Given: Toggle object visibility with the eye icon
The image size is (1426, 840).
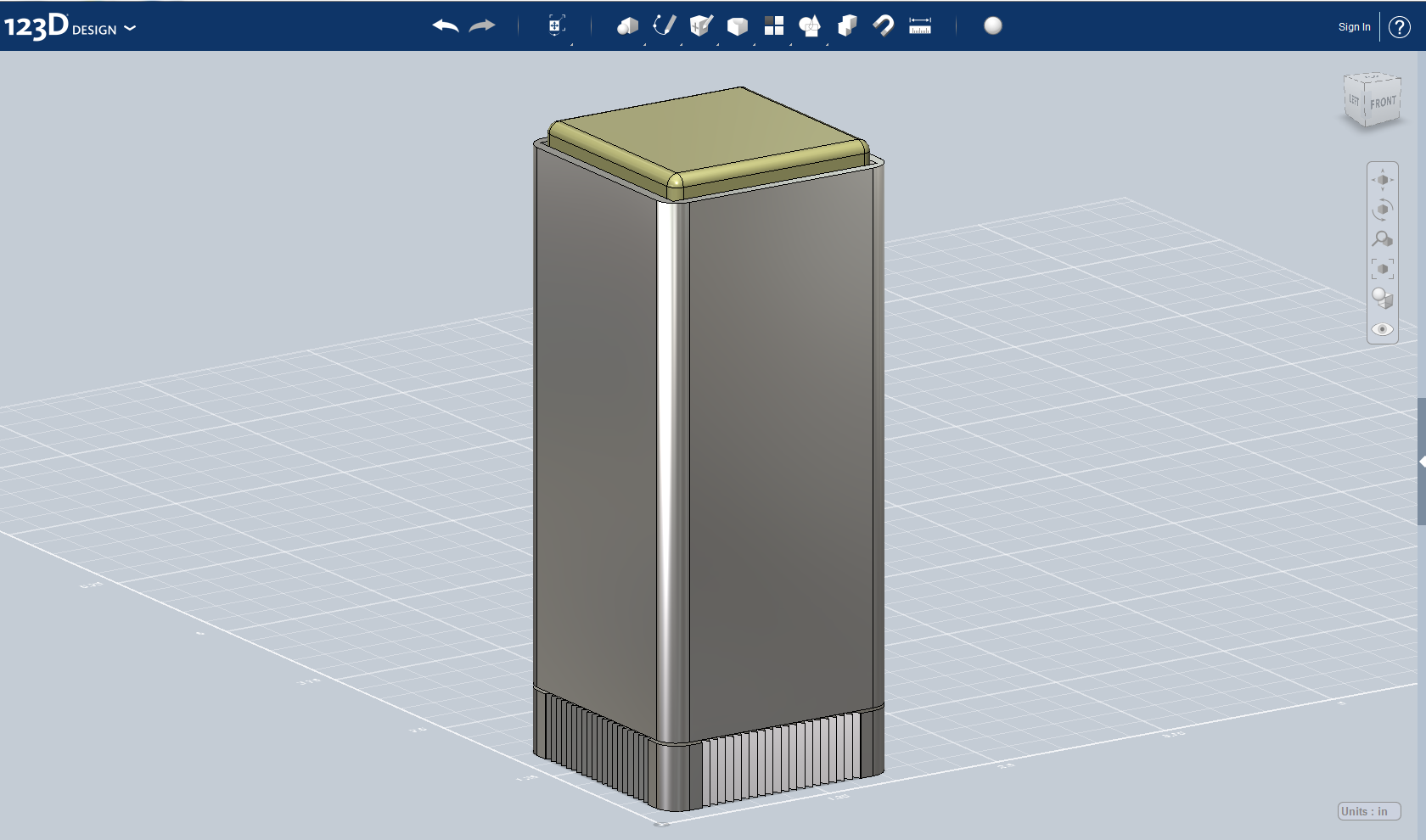Looking at the screenshot, I should 1383,328.
